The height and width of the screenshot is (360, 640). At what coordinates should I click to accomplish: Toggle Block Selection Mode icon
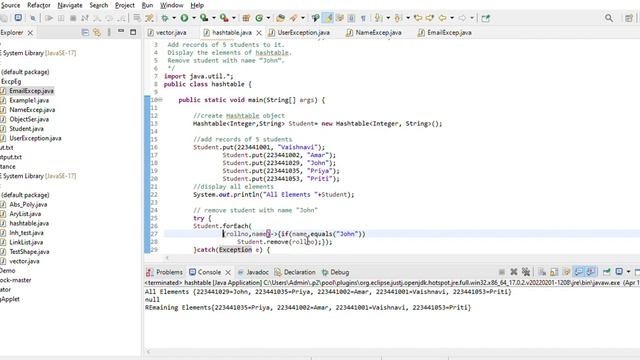pos(352,18)
